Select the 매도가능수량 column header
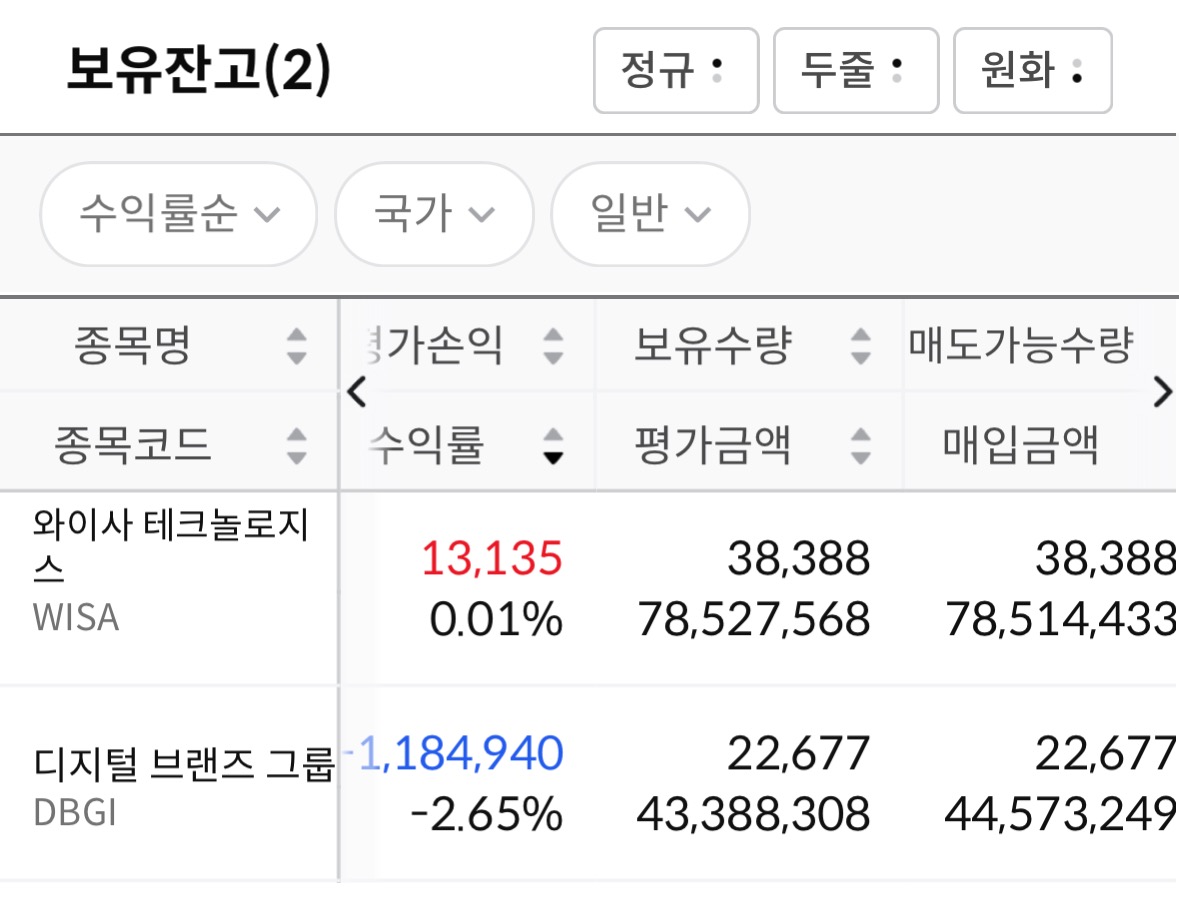This screenshot has width=1179, height=905. point(1020,345)
